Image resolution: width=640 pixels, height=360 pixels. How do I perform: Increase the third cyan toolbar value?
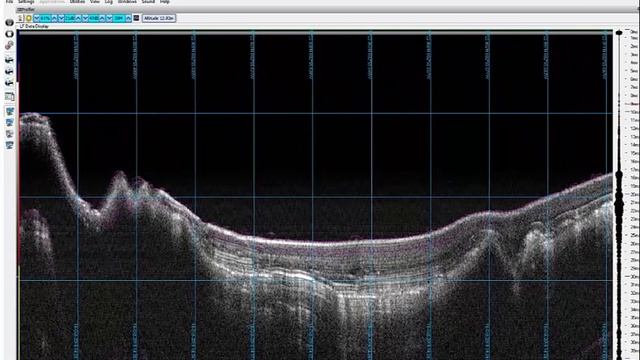[x=102, y=18]
